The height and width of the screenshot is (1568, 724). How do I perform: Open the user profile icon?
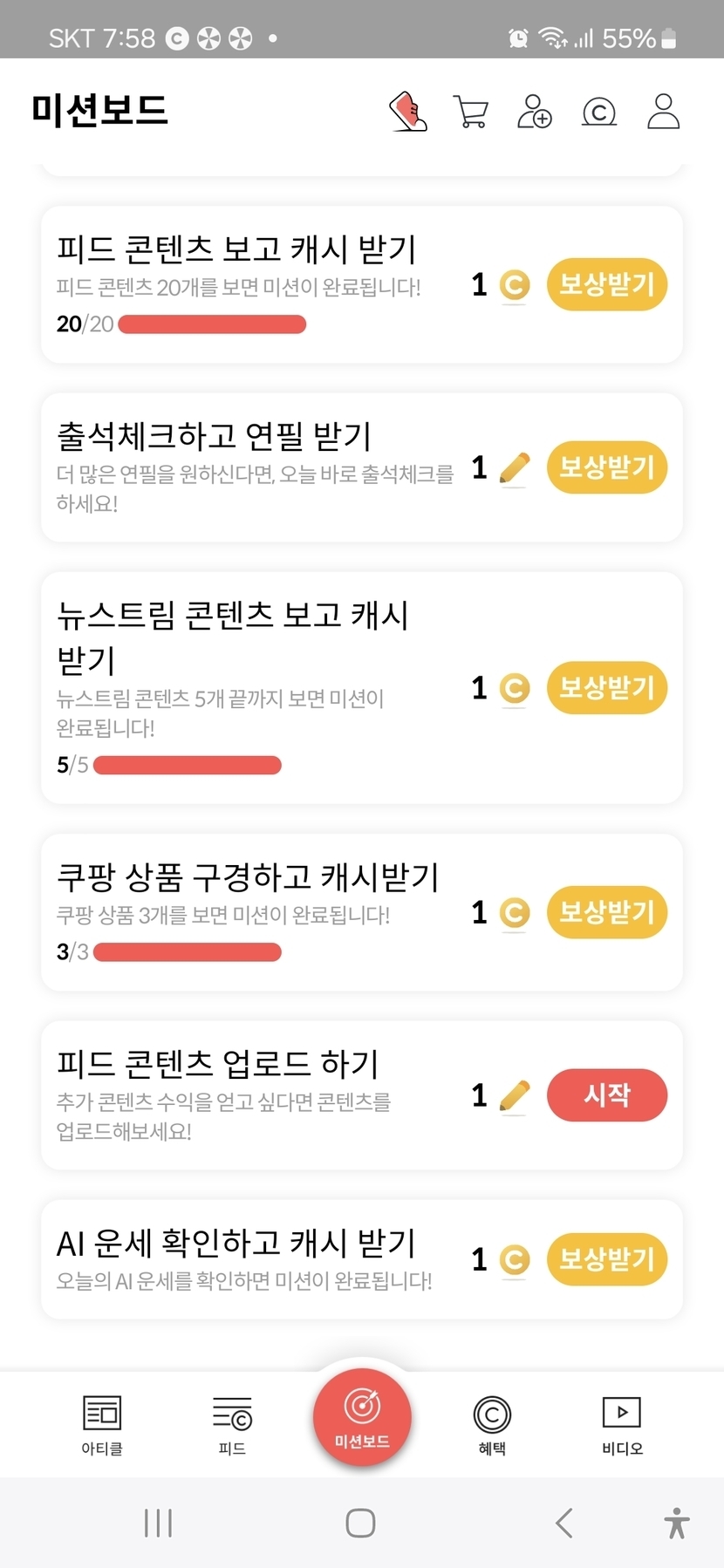coord(663,112)
